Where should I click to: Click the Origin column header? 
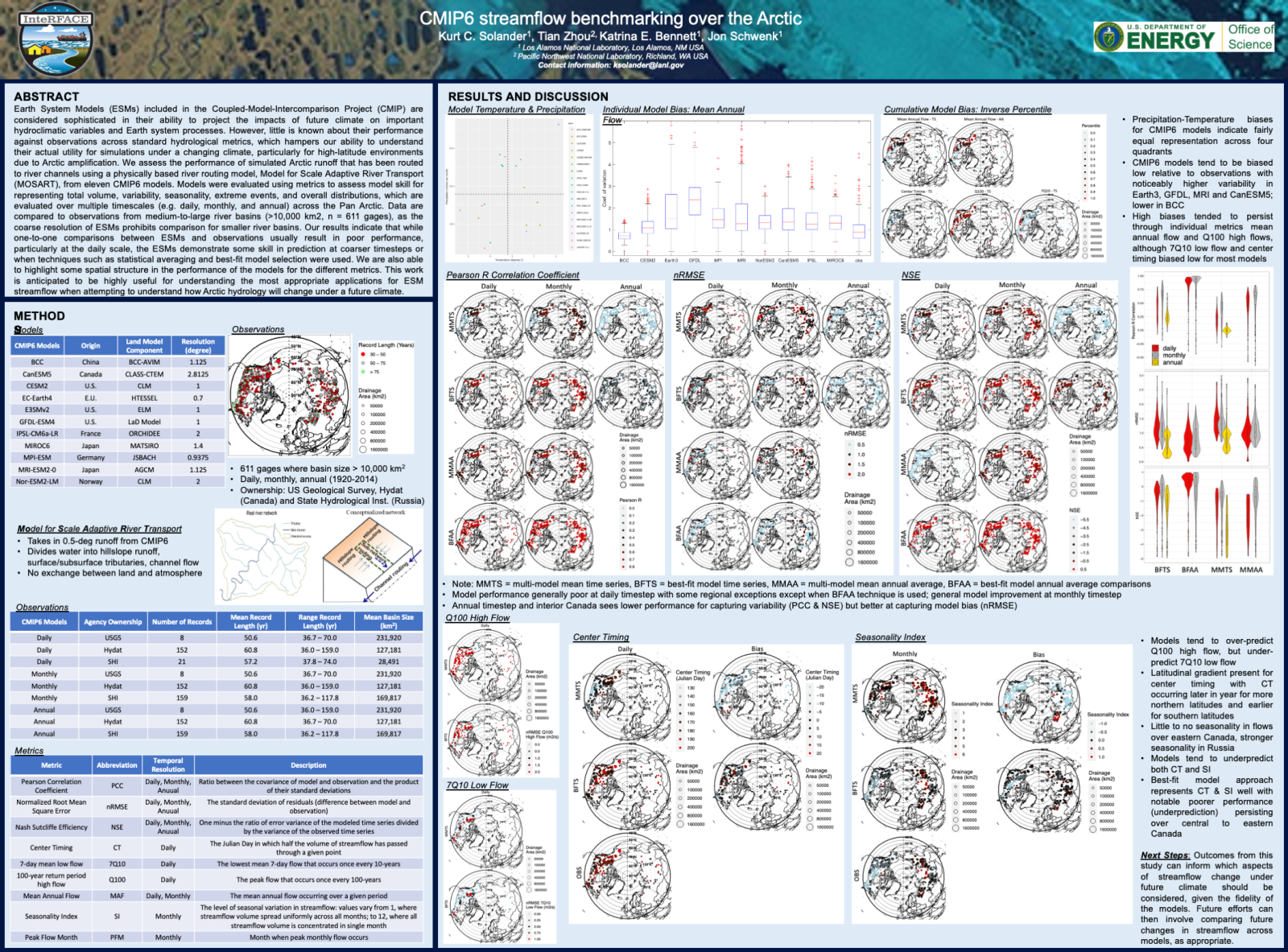pyautogui.click(x=90, y=346)
